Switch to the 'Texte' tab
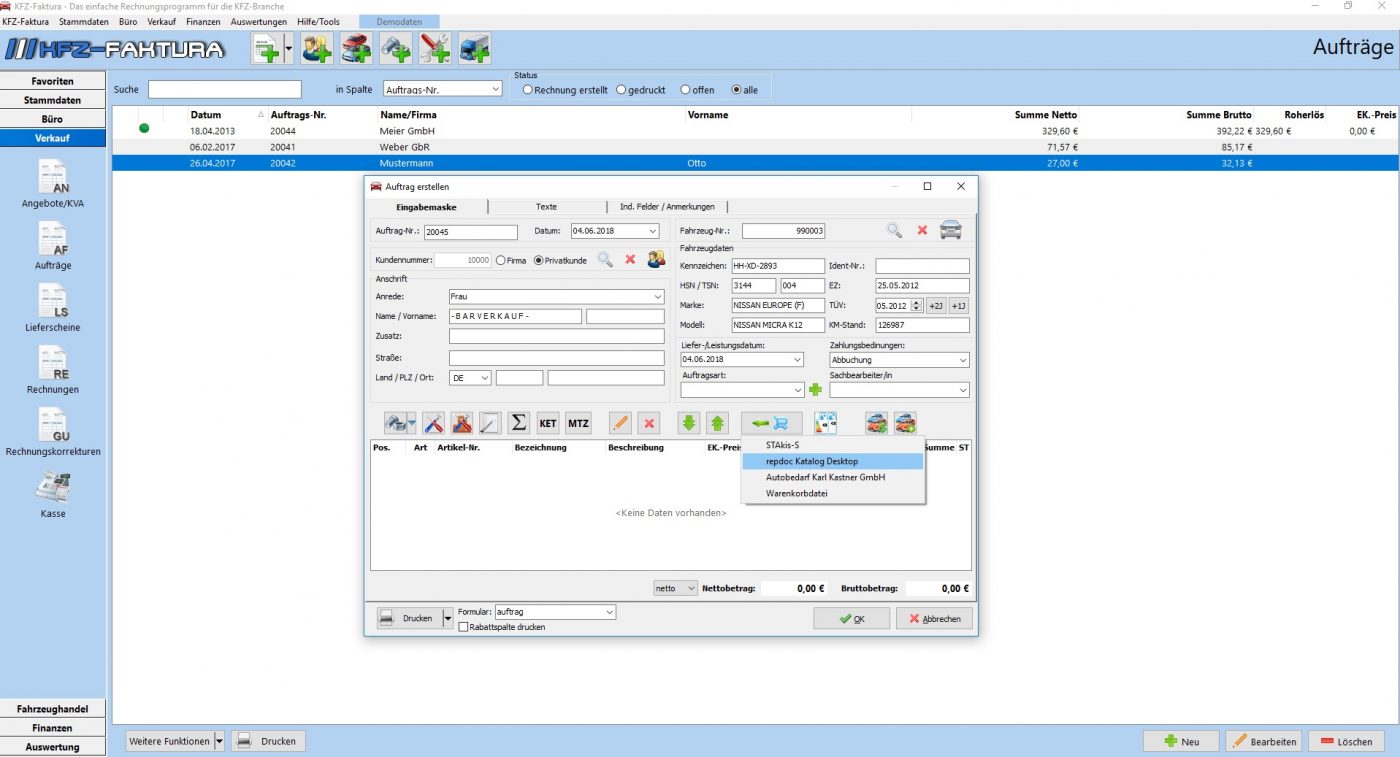Image resolution: width=1400 pixels, height=757 pixels. click(546, 207)
